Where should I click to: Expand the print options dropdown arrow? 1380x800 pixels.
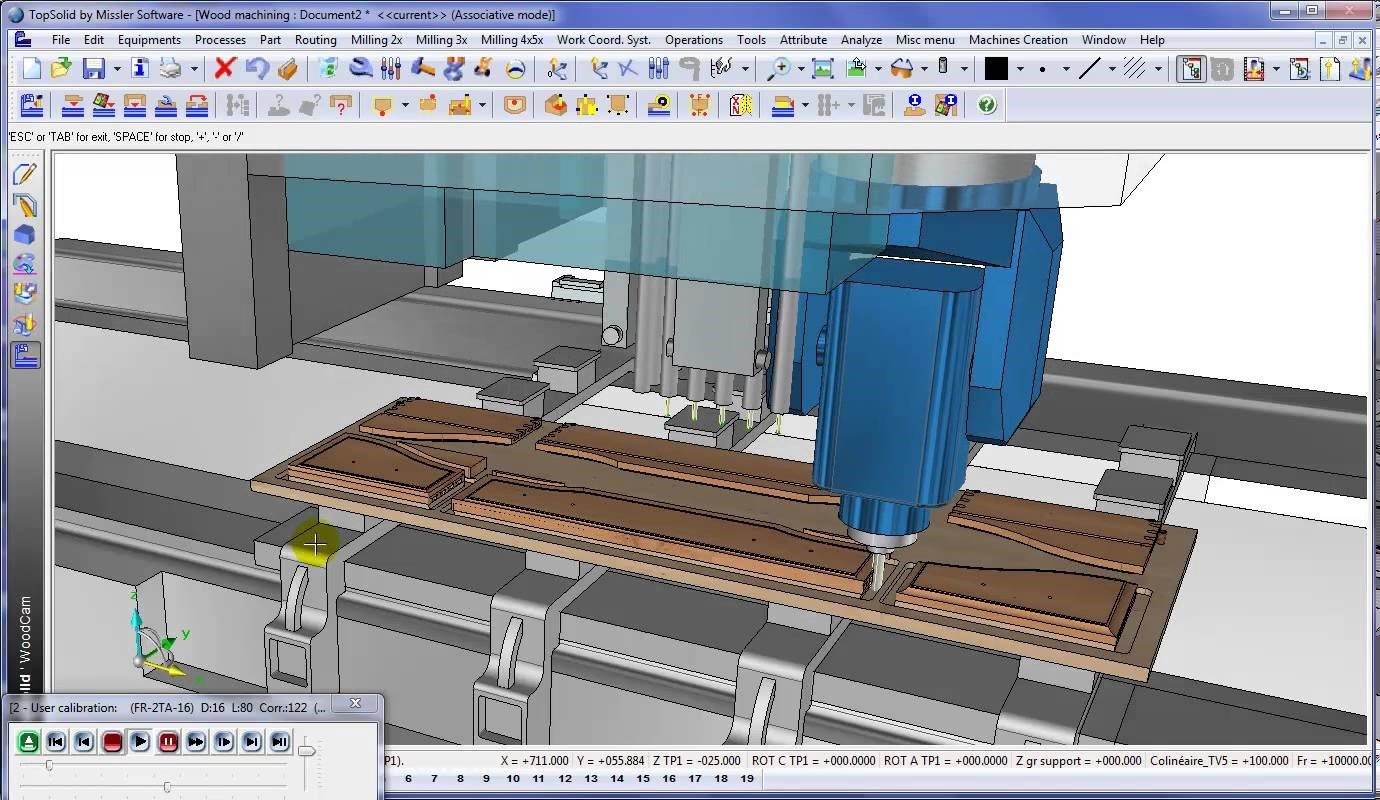pos(194,69)
